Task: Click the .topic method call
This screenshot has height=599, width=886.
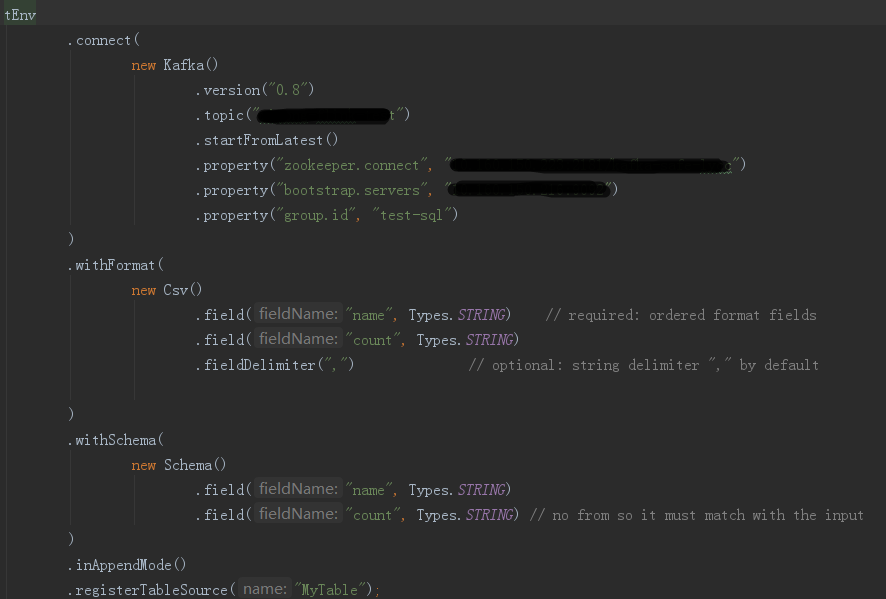Action: point(223,115)
